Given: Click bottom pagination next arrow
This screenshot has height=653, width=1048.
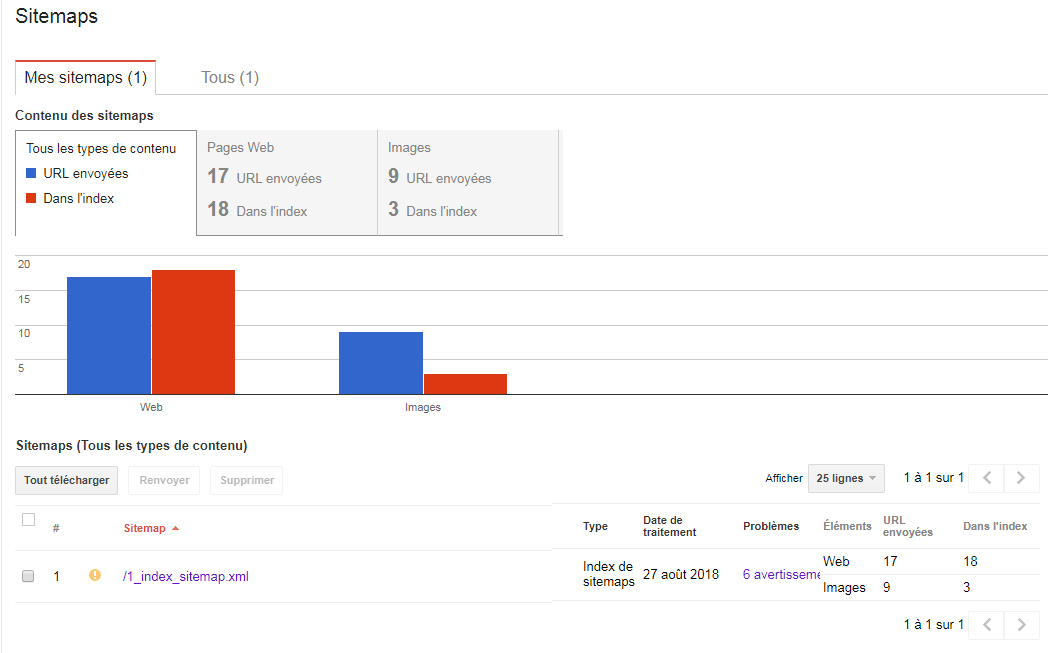Looking at the screenshot, I should coord(1021,625).
